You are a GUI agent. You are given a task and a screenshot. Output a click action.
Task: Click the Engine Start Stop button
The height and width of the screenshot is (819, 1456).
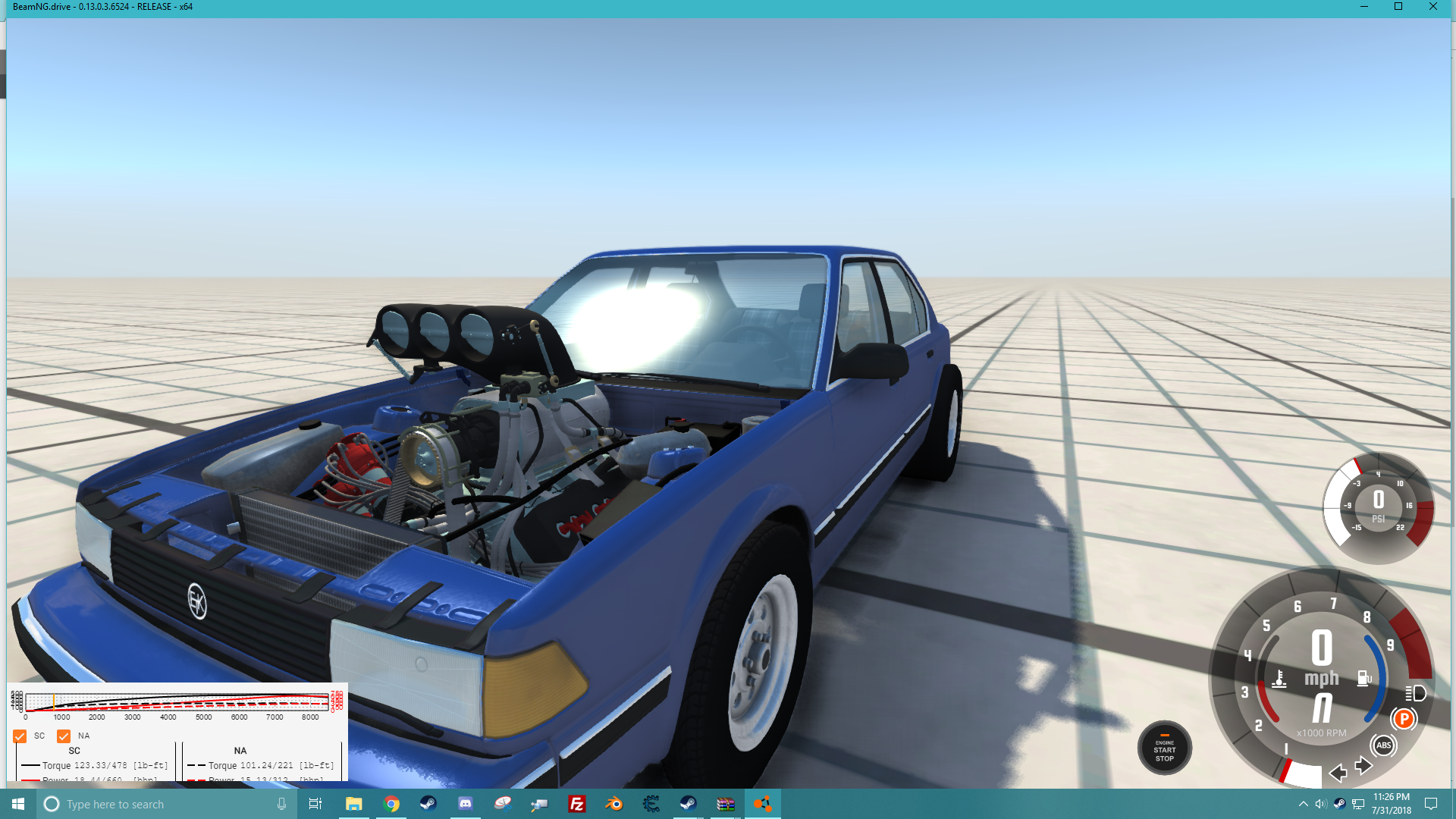(x=1164, y=748)
